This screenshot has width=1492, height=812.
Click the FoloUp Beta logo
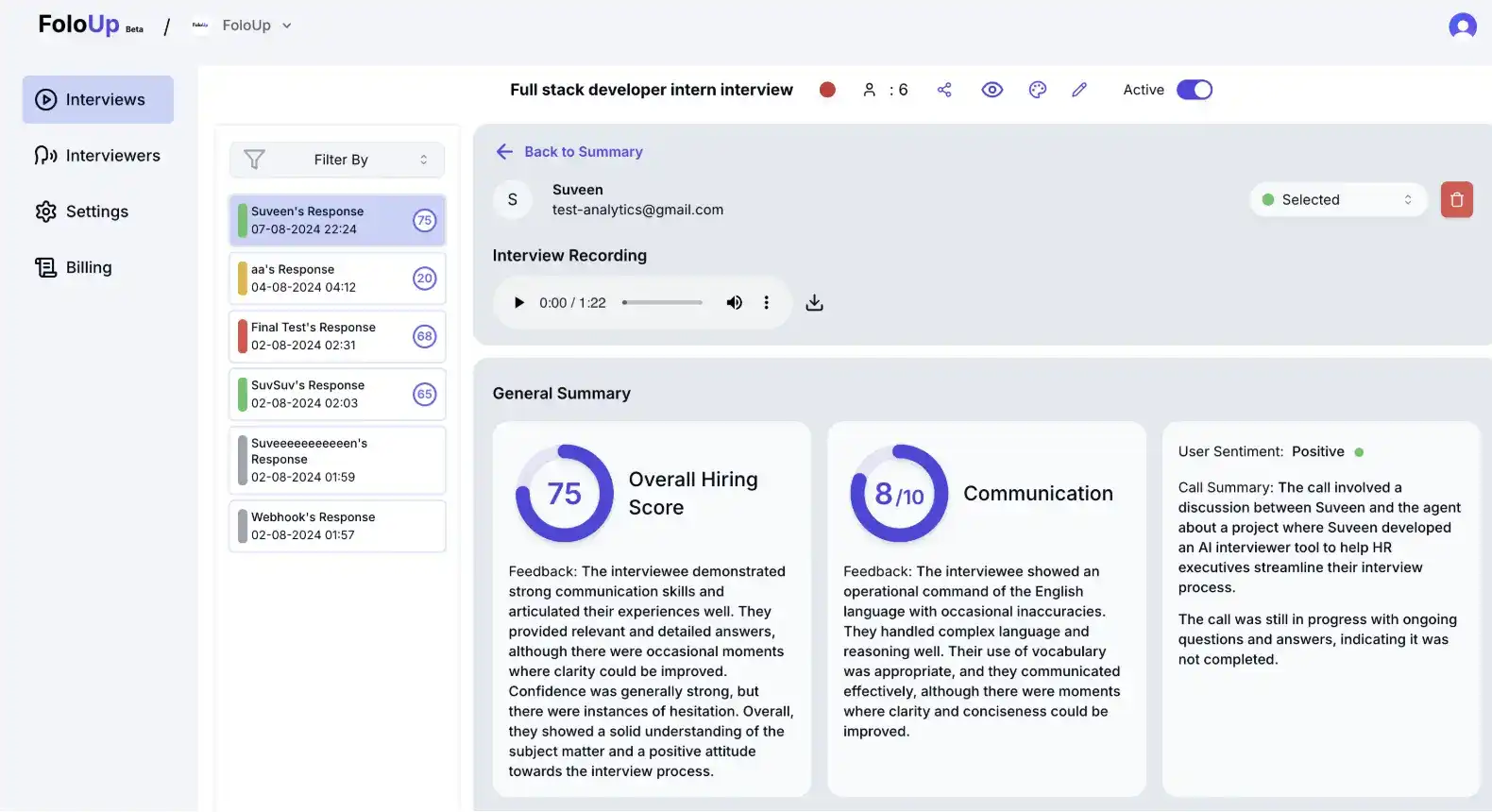tap(91, 25)
